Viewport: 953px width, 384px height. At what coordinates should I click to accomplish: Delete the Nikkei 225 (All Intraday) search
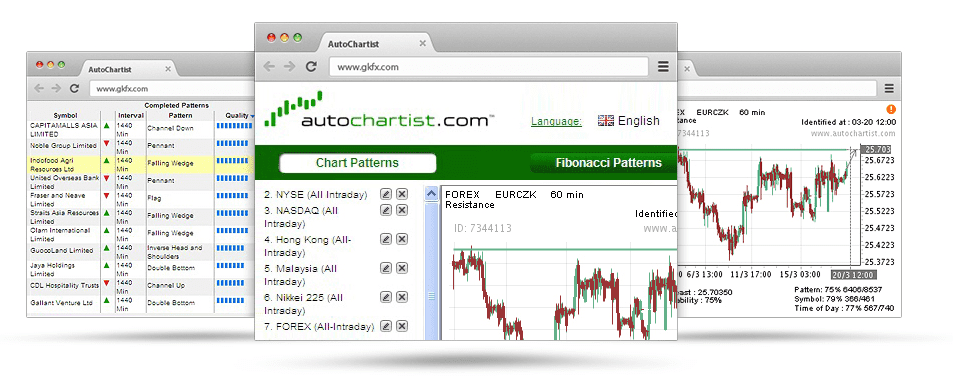pos(402,297)
